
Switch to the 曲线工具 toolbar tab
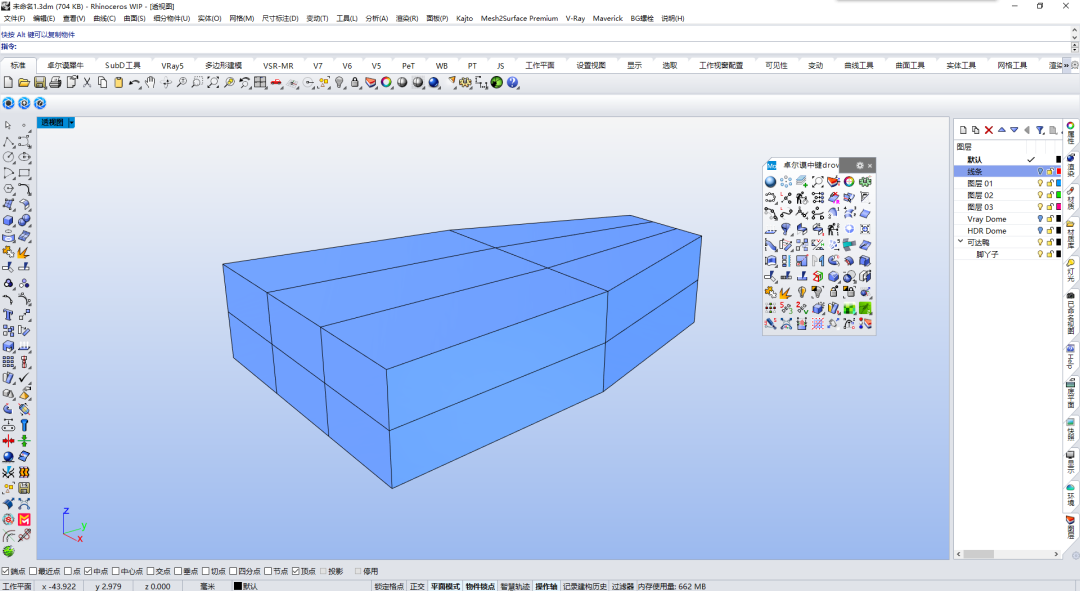(x=859, y=65)
